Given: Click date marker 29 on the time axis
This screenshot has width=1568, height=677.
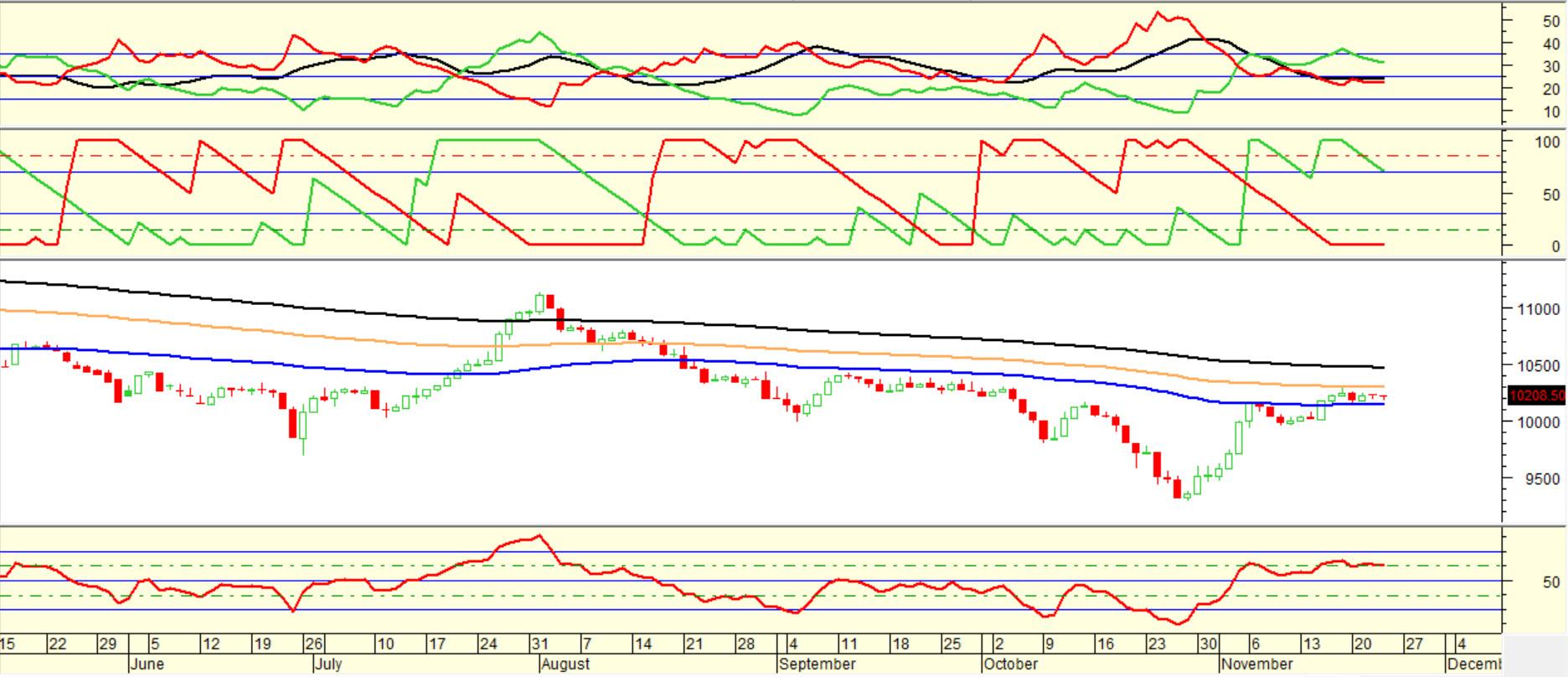Looking at the screenshot, I should [108, 644].
